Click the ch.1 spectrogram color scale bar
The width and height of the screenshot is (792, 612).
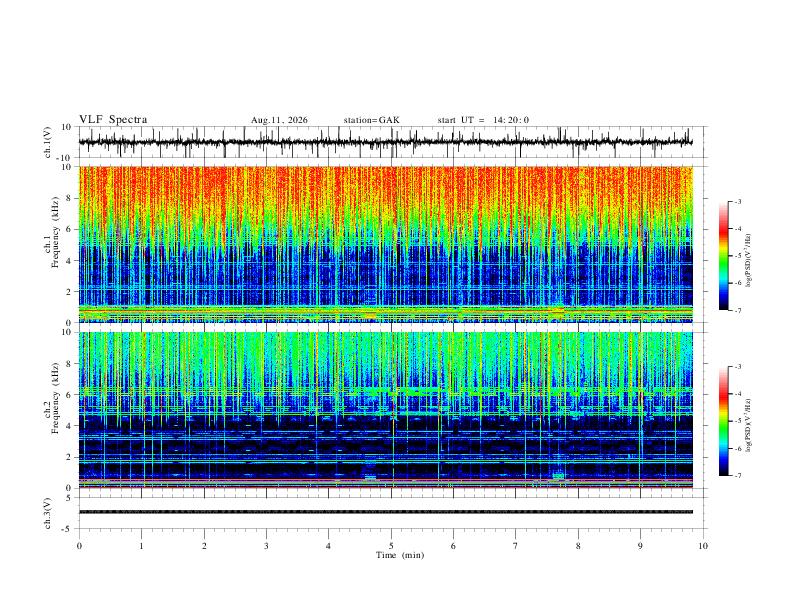point(723,256)
